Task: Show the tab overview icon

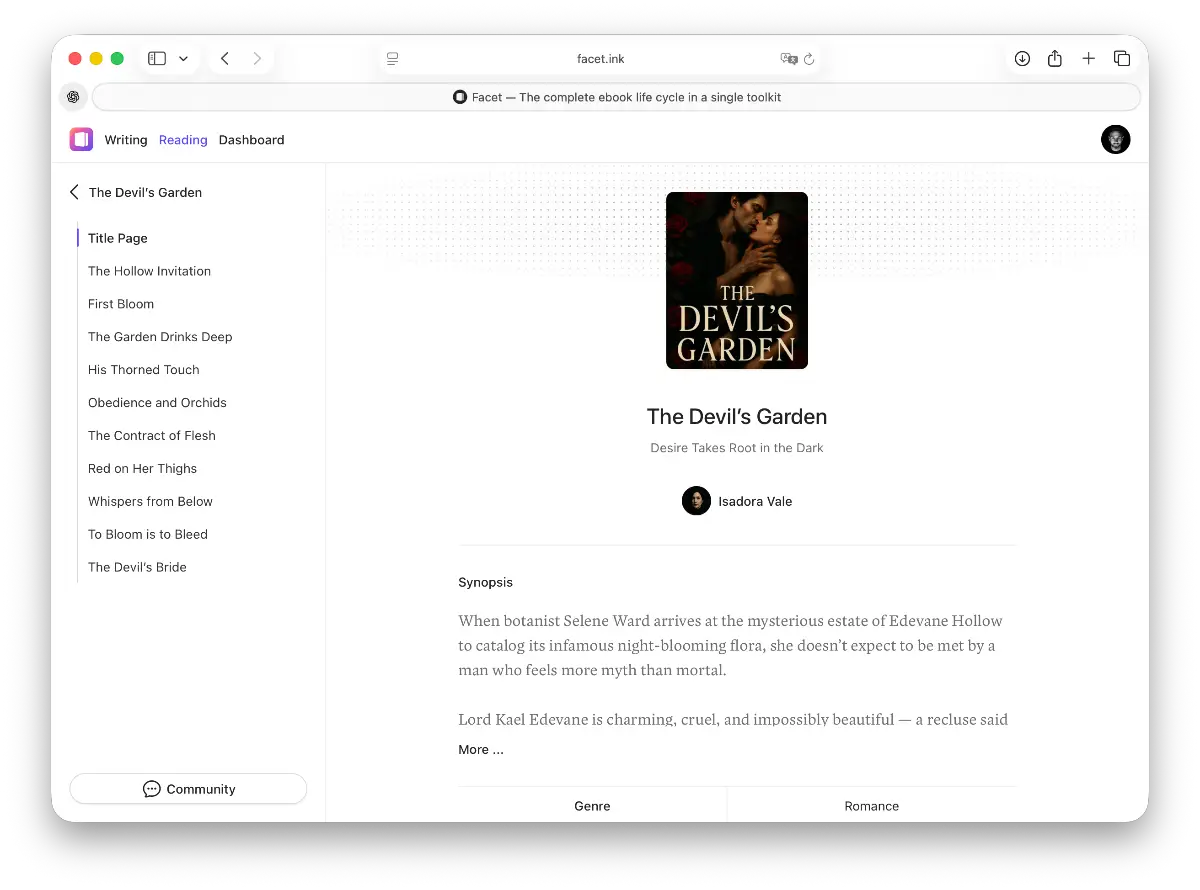Action: 1122,59
